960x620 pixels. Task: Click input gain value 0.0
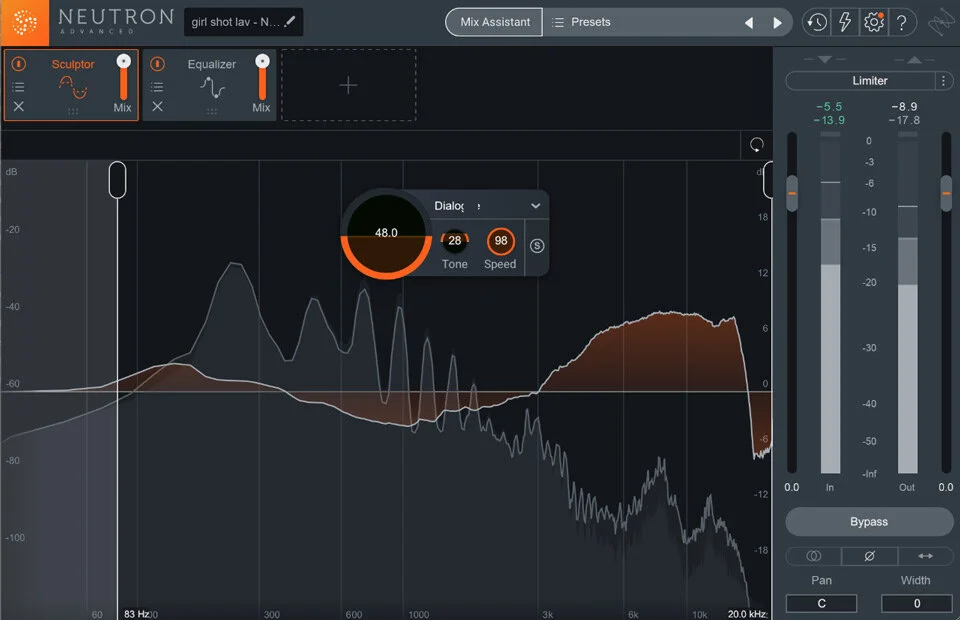pos(792,487)
